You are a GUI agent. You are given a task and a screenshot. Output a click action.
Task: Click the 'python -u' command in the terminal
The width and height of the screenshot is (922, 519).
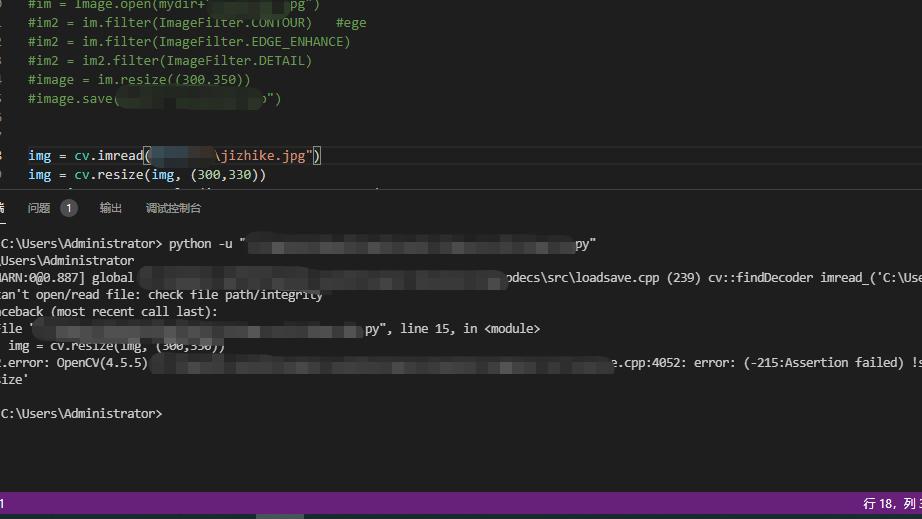(201, 244)
